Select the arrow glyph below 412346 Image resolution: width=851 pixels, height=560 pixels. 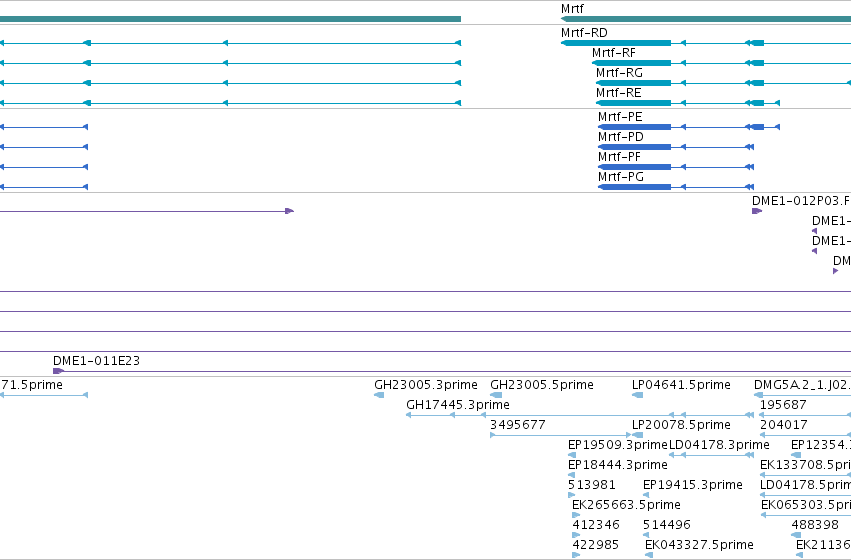click(x=576, y=535)
